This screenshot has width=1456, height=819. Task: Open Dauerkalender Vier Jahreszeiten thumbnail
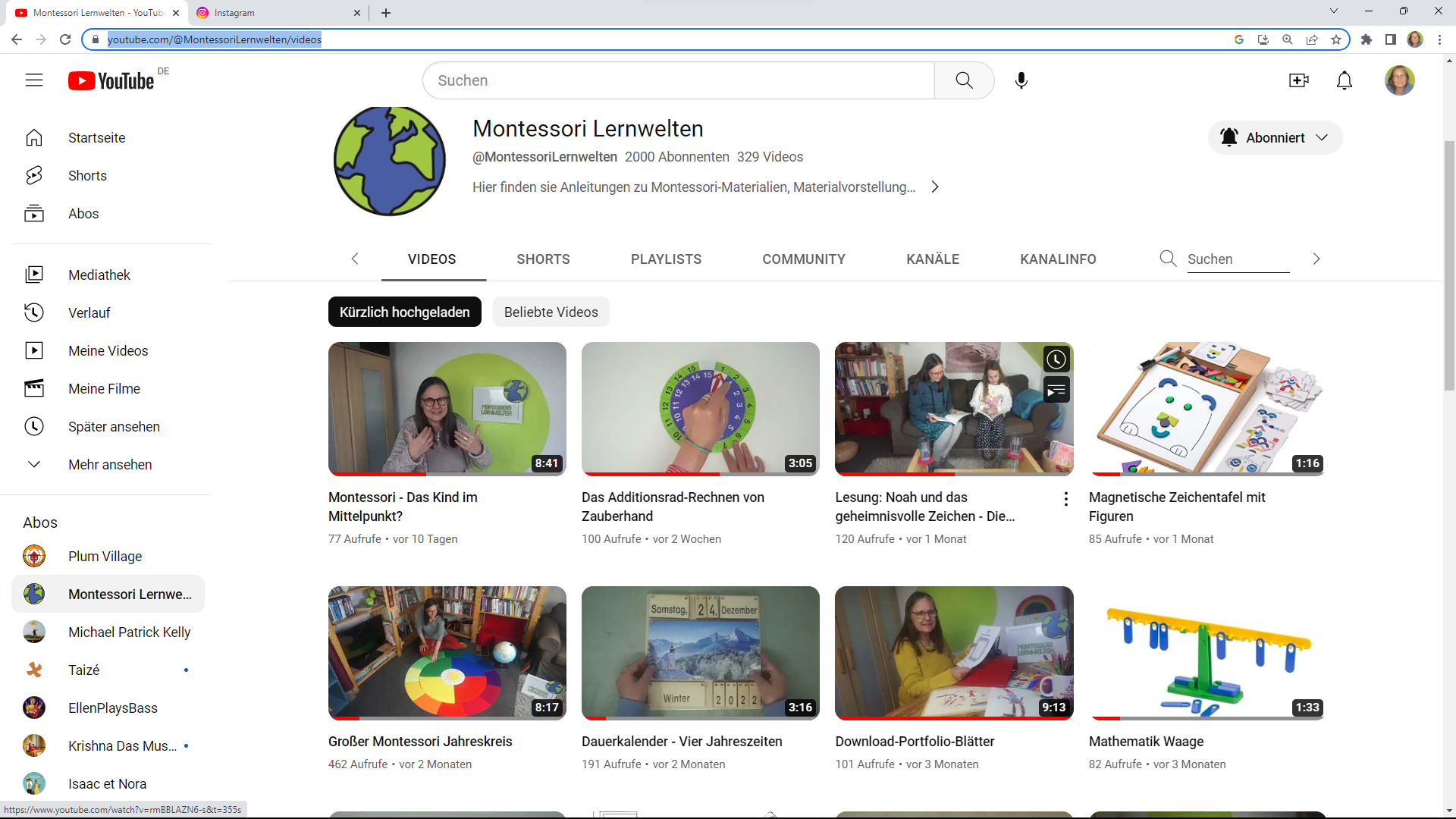pos(700,653)
